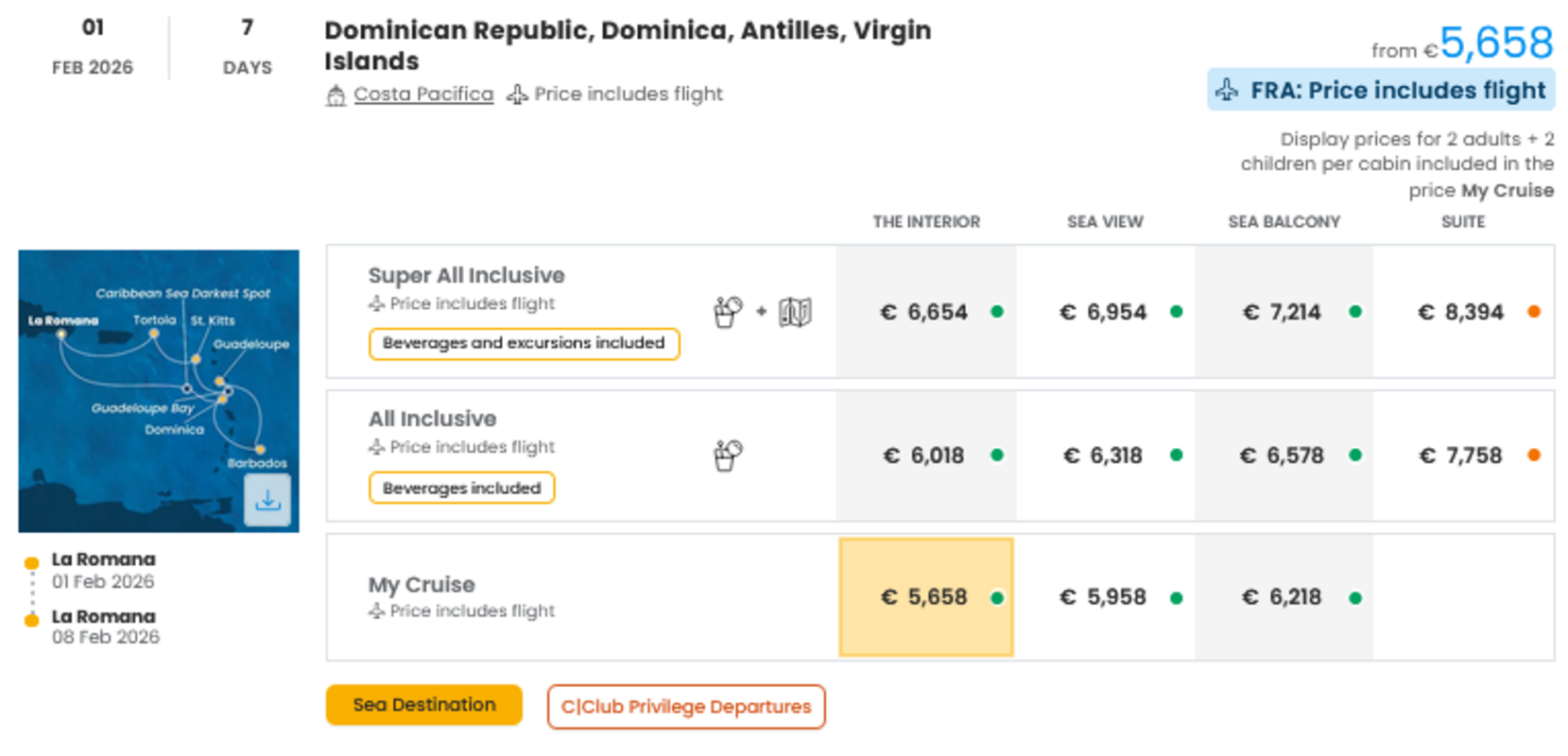Select My Cruise Sea Balcony price €6,218

coord(1282,597)
